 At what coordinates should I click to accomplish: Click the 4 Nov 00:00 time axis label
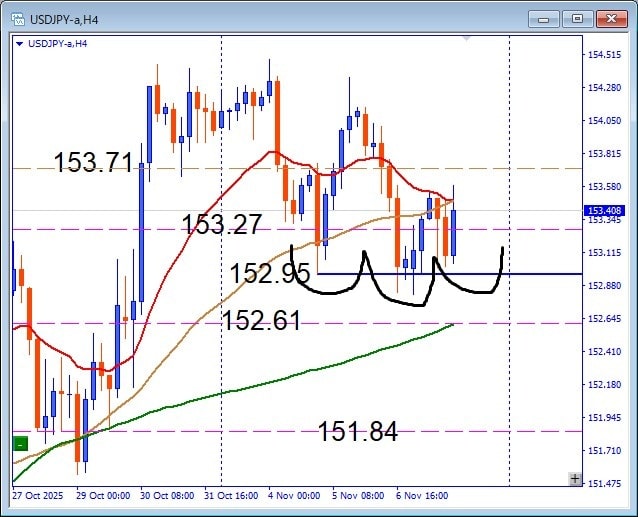297,495
